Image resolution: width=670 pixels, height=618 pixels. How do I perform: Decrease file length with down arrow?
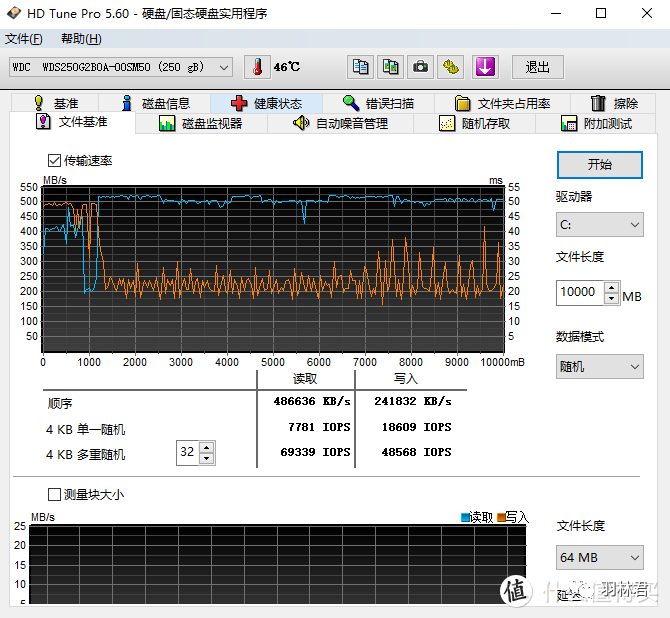(x=612, y=298)
